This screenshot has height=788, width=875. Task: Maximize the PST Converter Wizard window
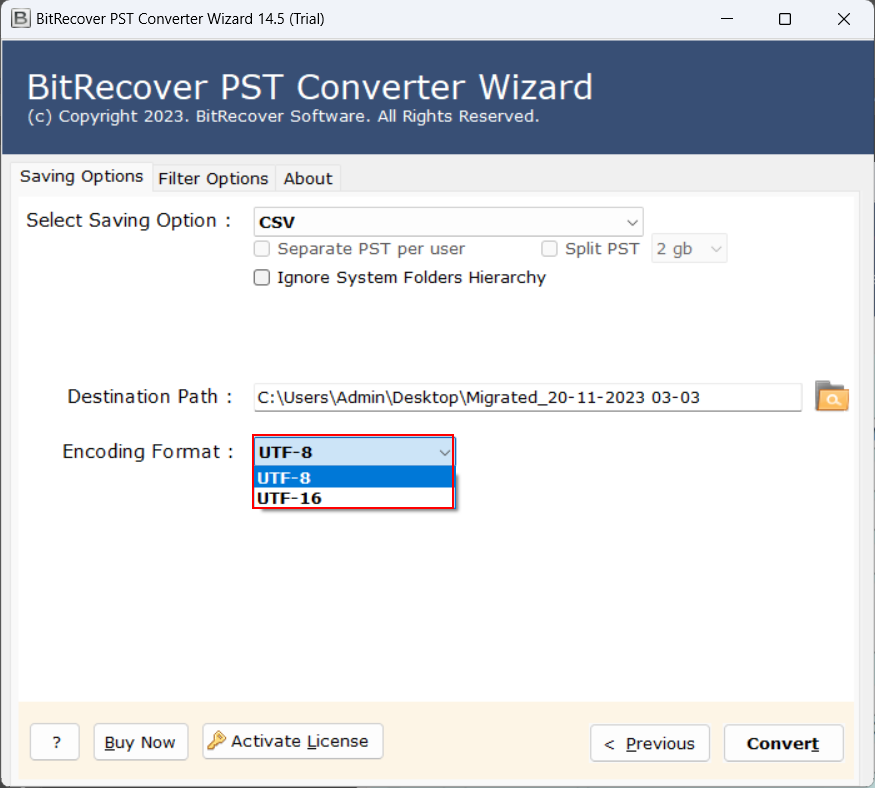click(785, 19)
